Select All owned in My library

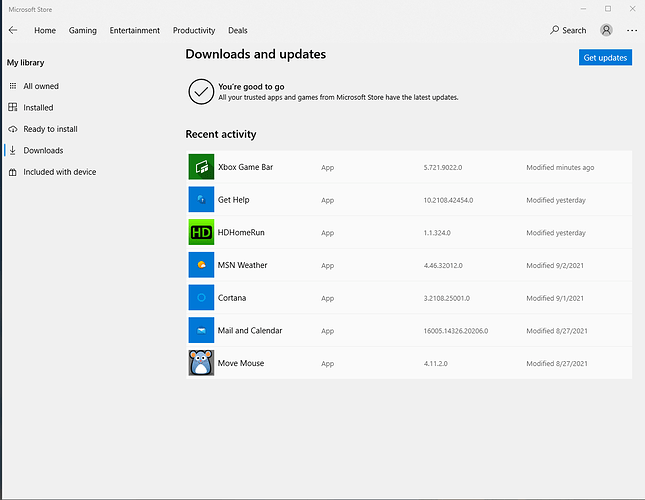[x=41, y=86]
